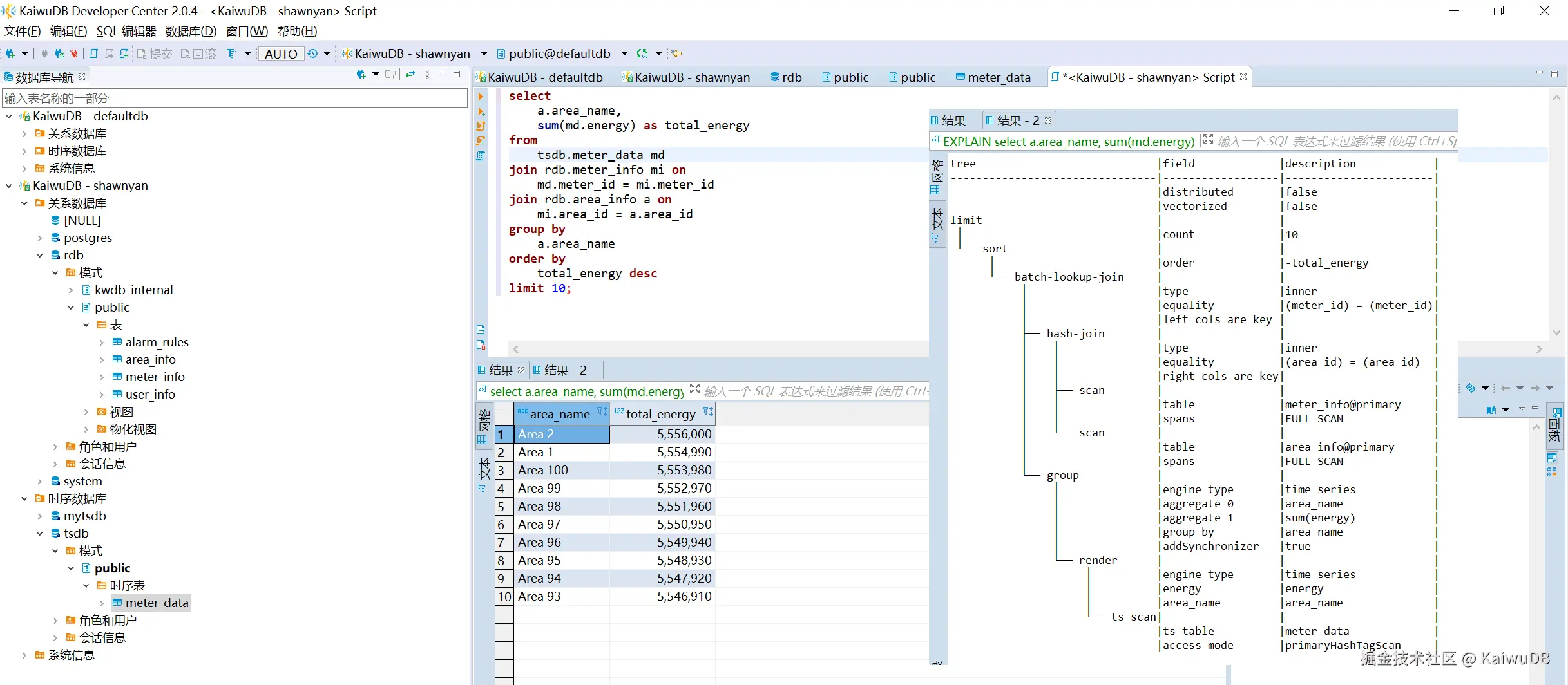Collapse the rdb database node

coord(40,256)
